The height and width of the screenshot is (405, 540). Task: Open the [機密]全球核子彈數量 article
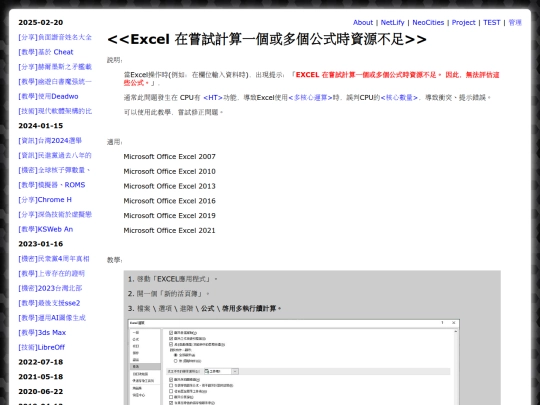point(54,170)
